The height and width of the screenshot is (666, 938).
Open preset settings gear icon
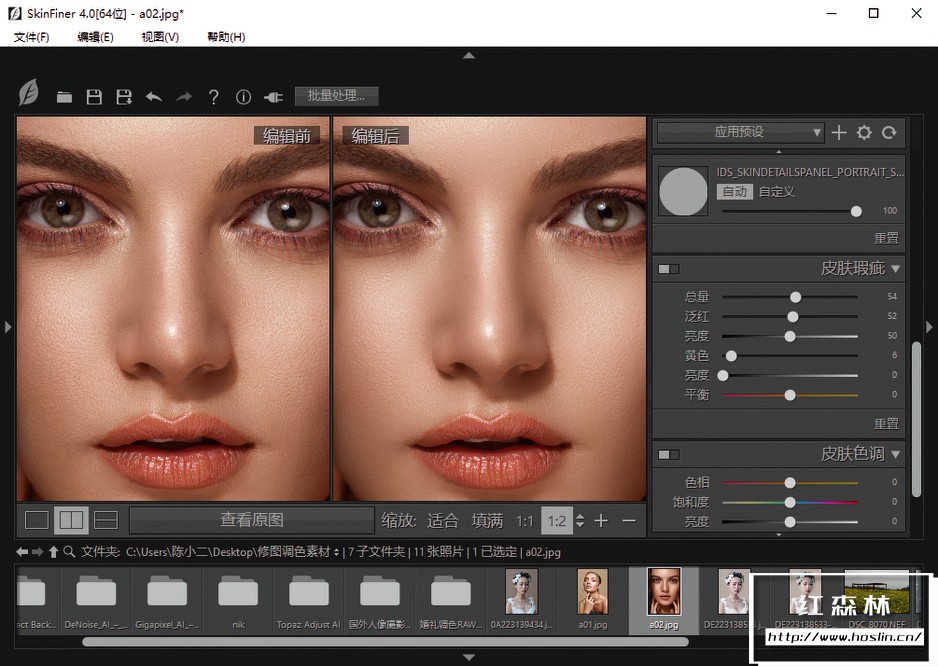864,132
